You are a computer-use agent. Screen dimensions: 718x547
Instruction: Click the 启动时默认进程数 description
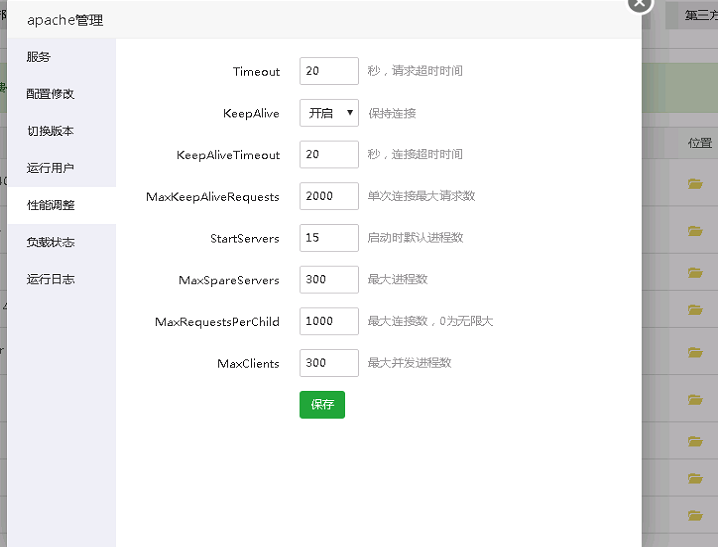click(415, 238)
